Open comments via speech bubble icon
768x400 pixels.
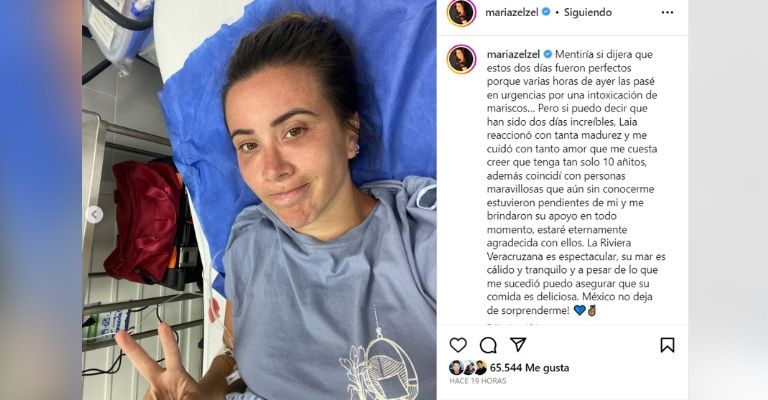point(488,345)
